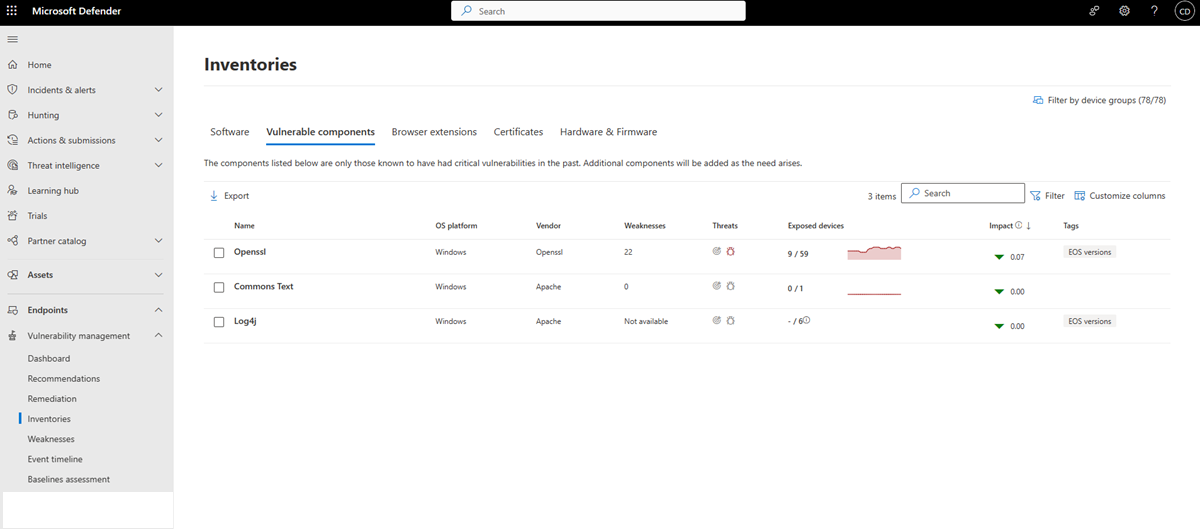This screenshot has height=529, width=1200.
Task: Click Openssl exposed devices trend chart
Action: pyautogui.click(x=874, y=252)
